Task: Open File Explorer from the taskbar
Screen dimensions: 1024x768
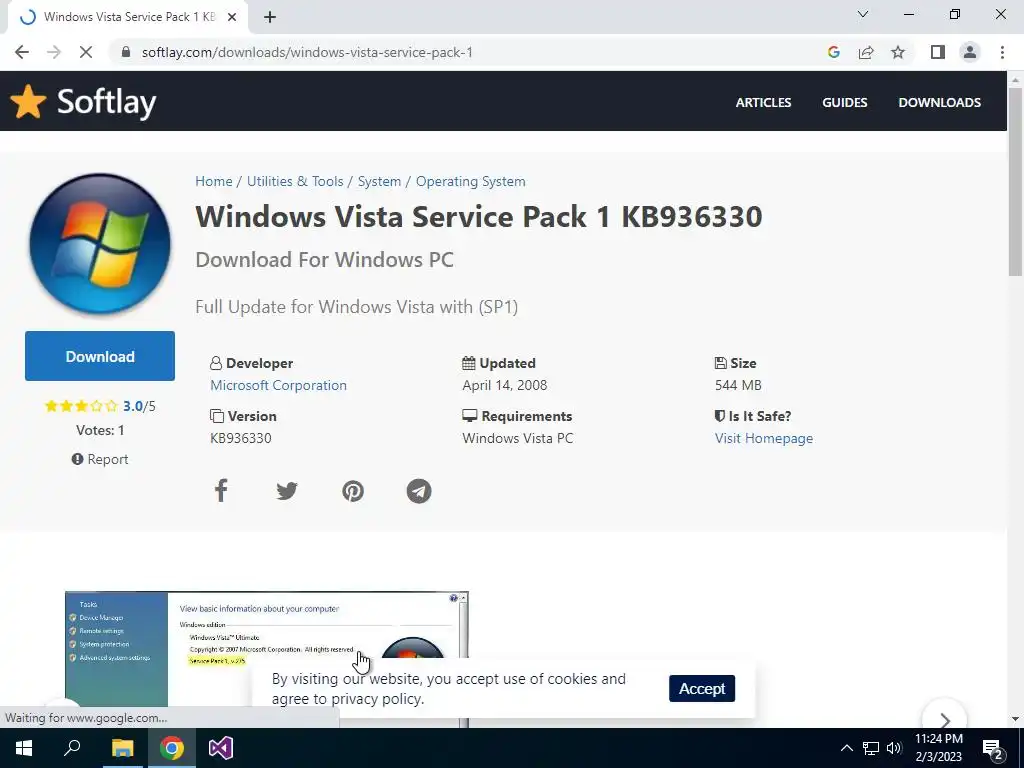Action: click(x=122, y=748)
